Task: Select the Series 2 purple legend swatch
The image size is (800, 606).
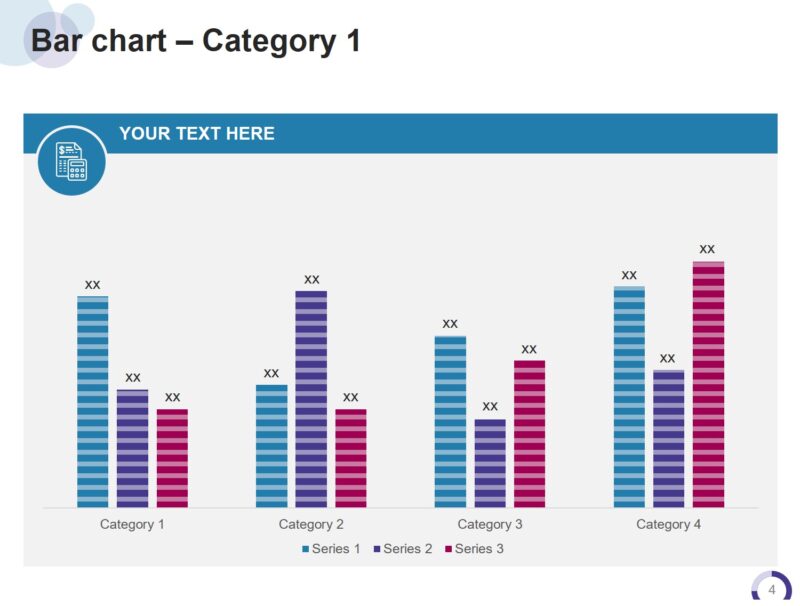Action: click(x=377, y=549)
